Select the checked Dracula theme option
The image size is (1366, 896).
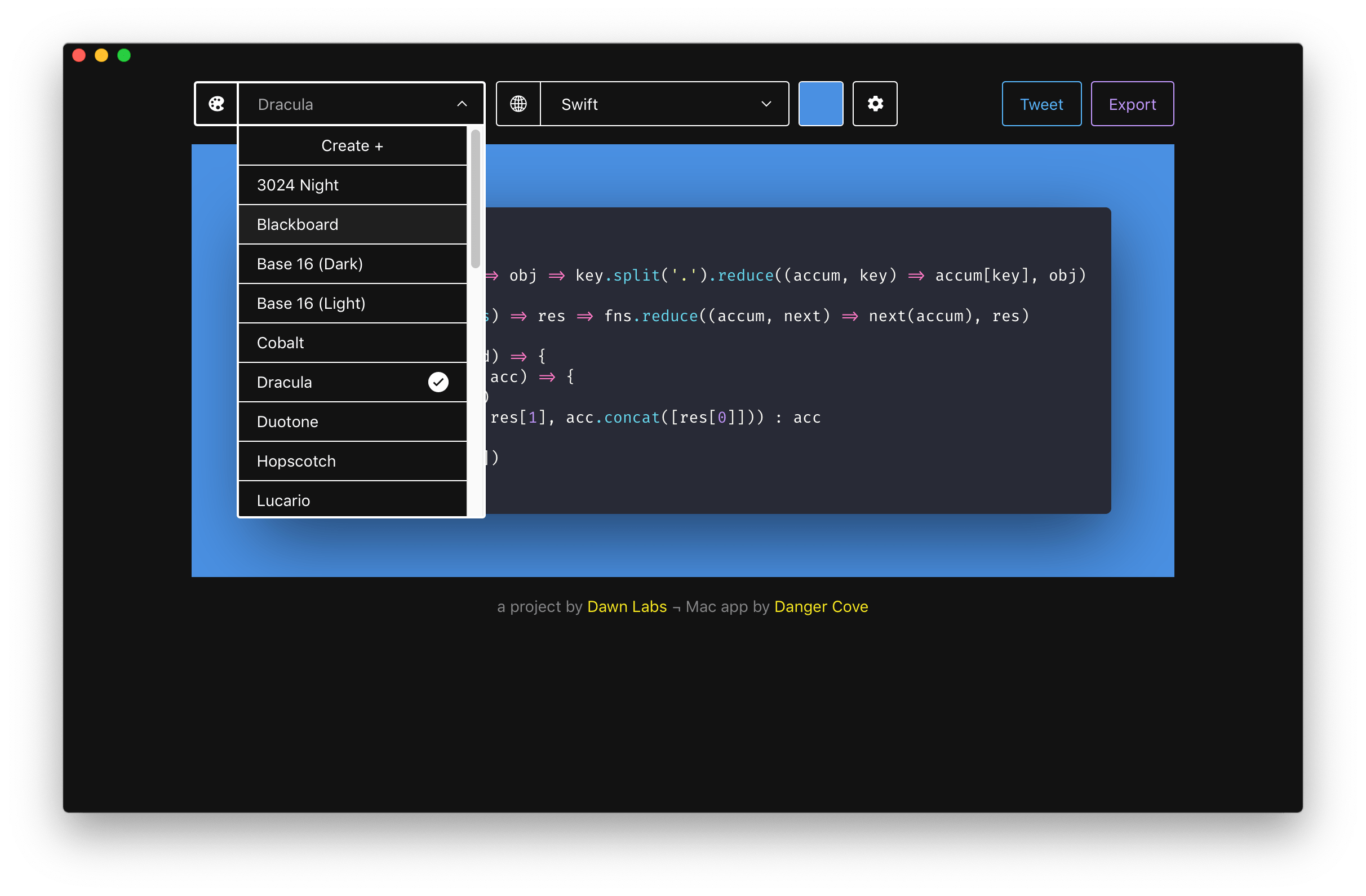pos(352,382)
